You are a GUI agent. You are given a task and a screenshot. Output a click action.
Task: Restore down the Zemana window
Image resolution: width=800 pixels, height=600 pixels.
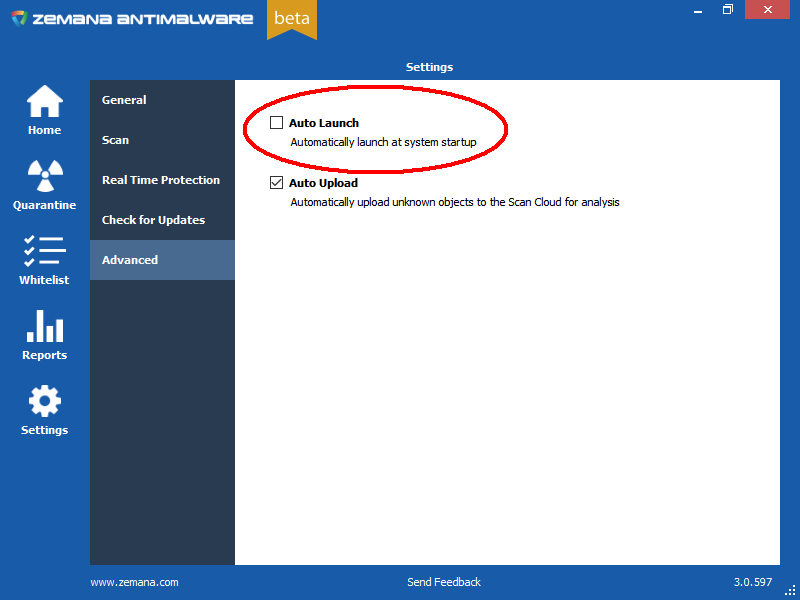728,10
